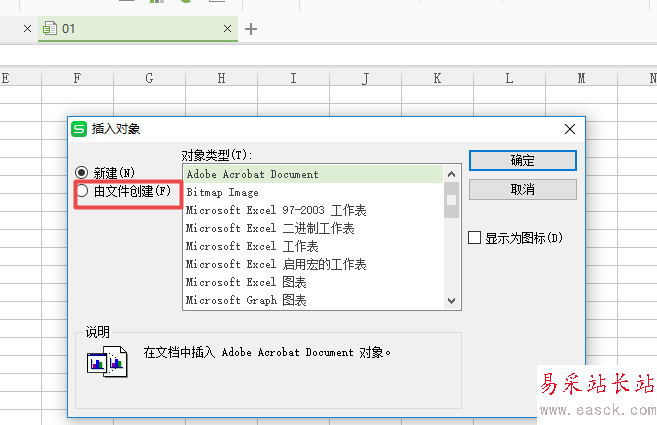Select the 新建(N) radio button
The height and width of the screenshot is (425, 657).
[x=82, y=172]
